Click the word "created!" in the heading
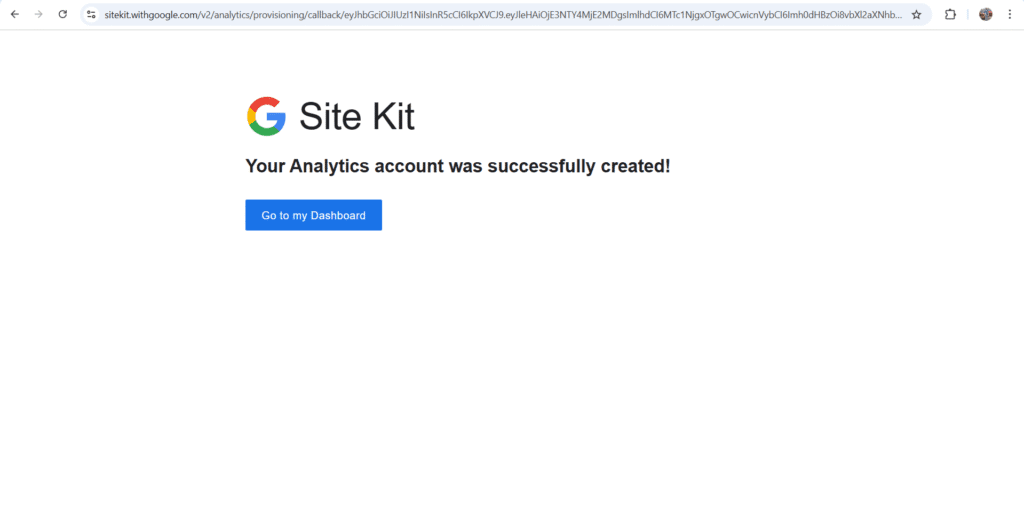Screen dimensions: 1024x516 pyautogui.click(x=635, y=166)
